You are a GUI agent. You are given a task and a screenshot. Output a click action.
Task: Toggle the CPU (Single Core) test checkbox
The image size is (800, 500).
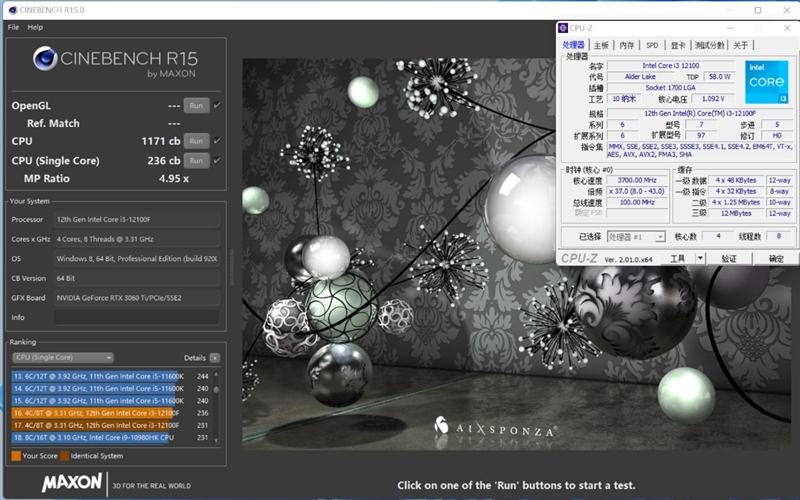(217, 160)
